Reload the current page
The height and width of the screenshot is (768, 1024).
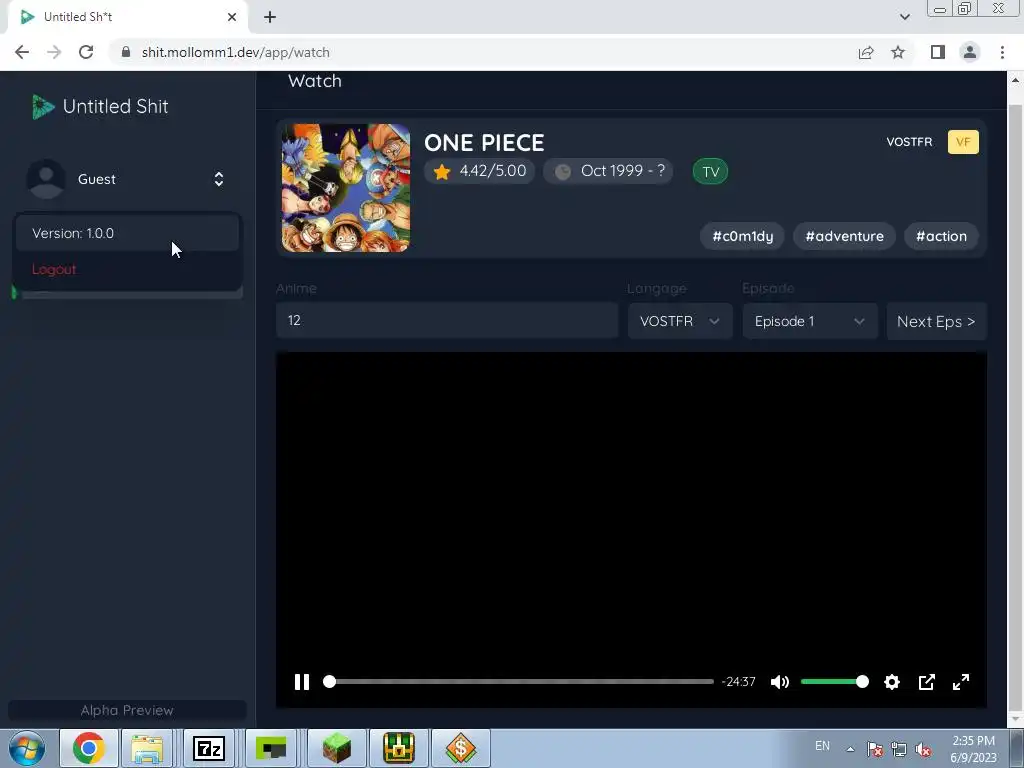(x=86, y=52)
